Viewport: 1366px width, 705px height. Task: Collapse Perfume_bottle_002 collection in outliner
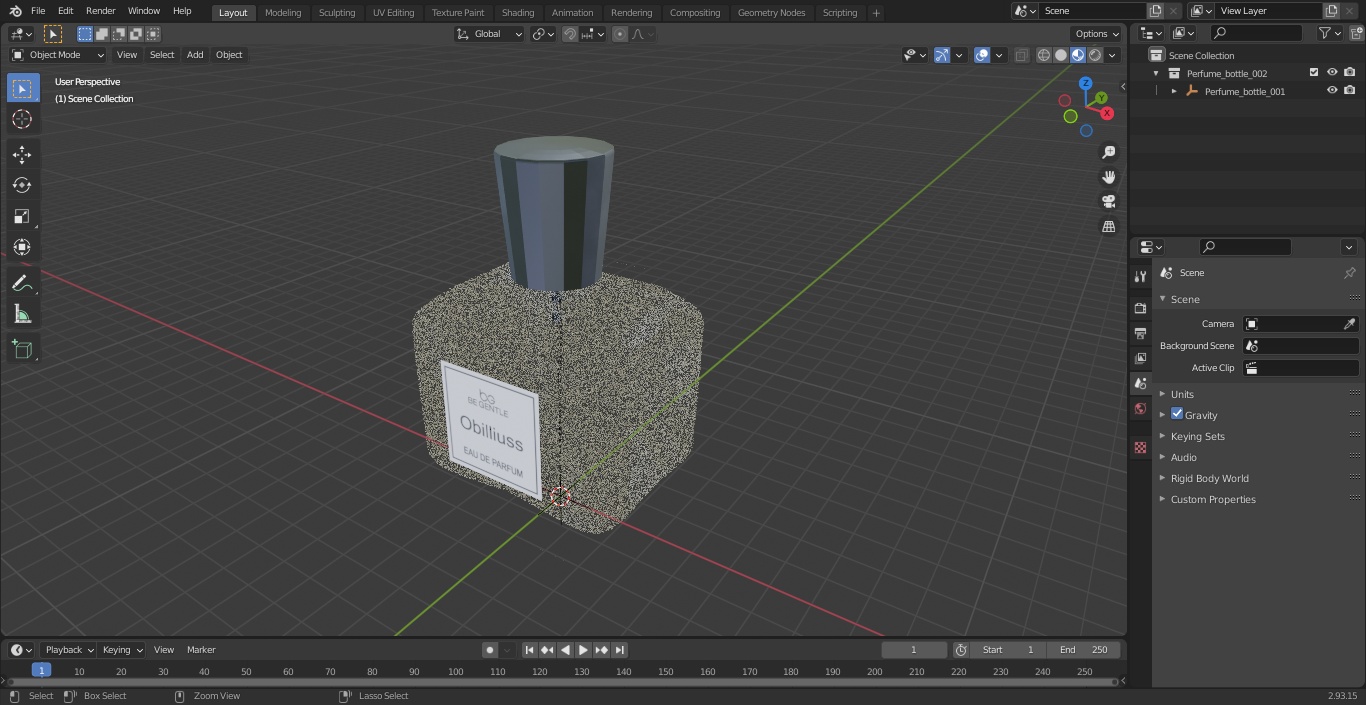1156,73
